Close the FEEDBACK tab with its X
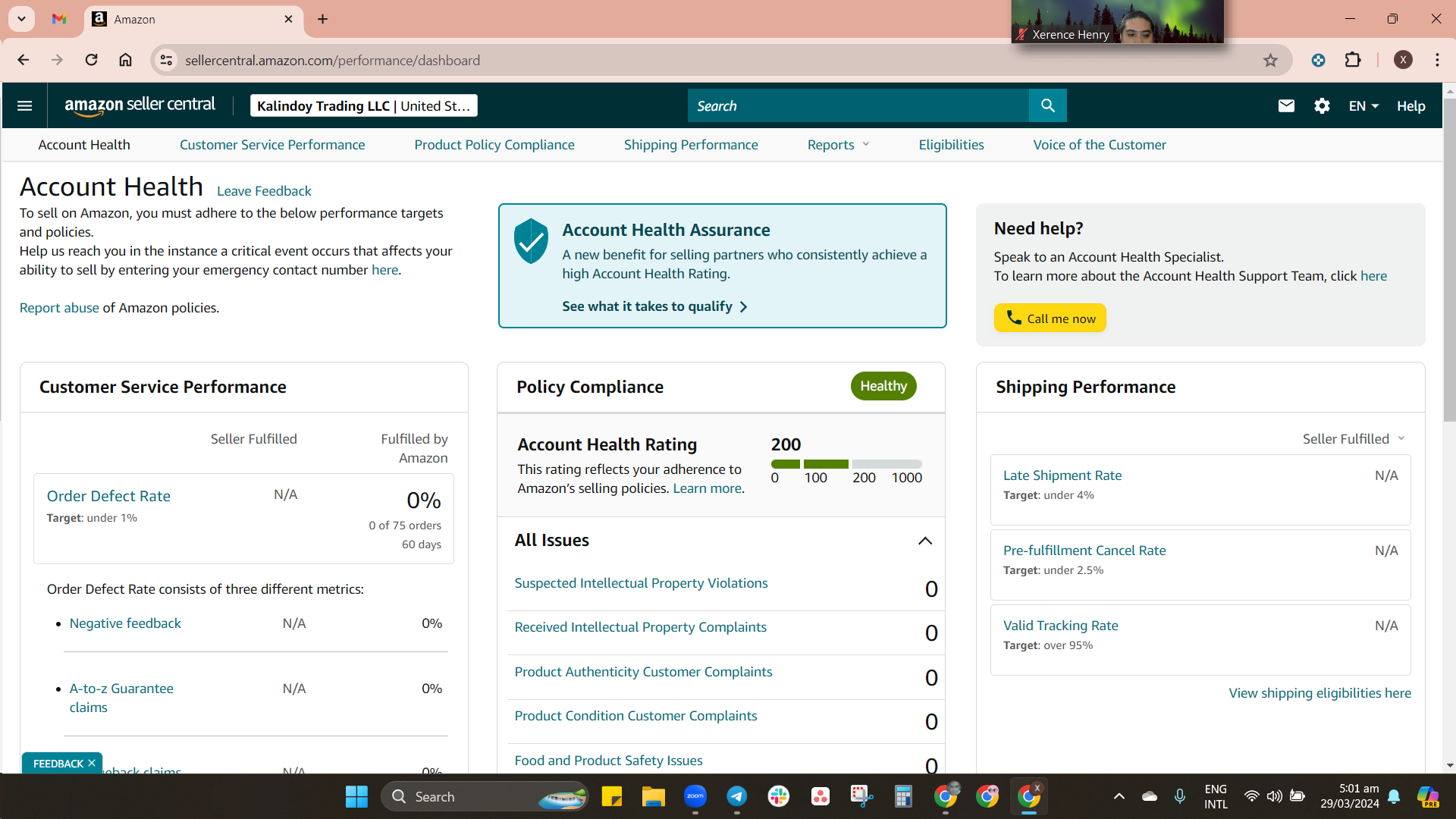Viewport: 1456px width, 819px height. [x=92, y=763]
